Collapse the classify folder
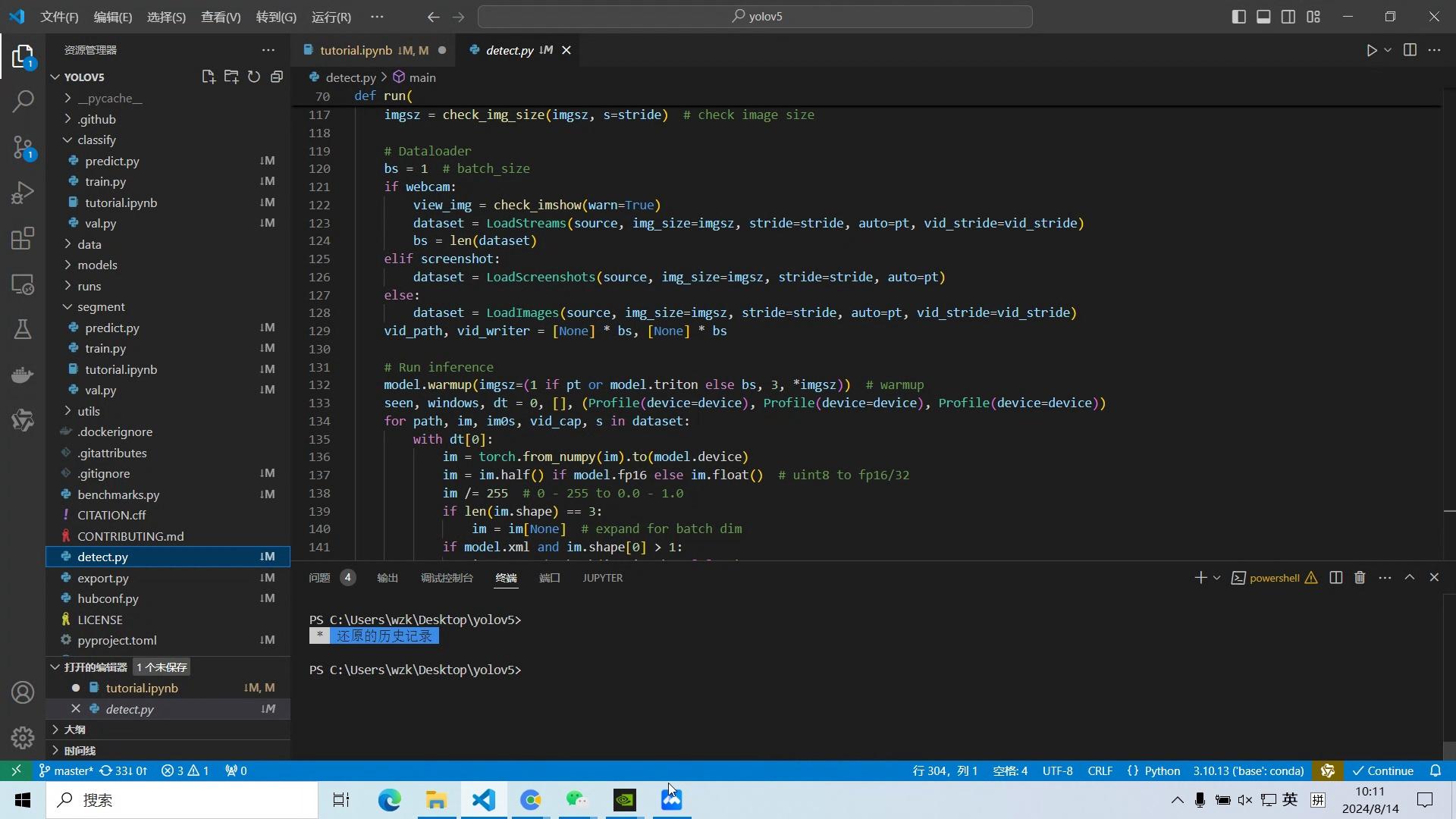This screenshot has height=819, width=1456. tap(168, 140)
